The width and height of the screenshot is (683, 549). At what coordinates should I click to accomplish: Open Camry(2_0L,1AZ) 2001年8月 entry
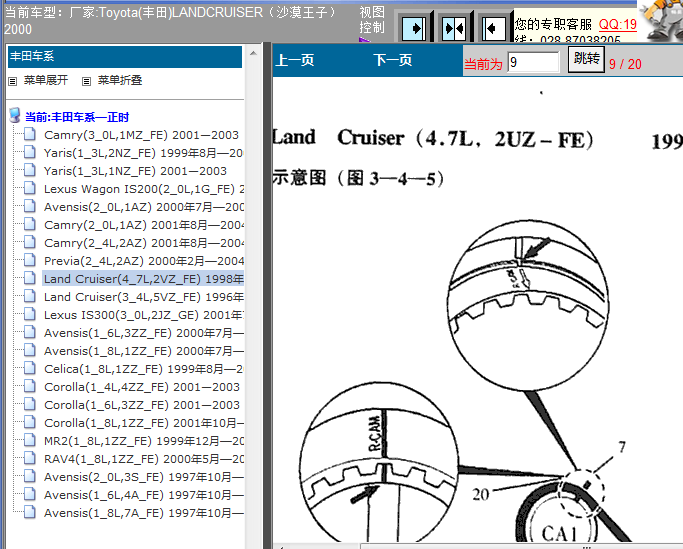tap(143, 225)
